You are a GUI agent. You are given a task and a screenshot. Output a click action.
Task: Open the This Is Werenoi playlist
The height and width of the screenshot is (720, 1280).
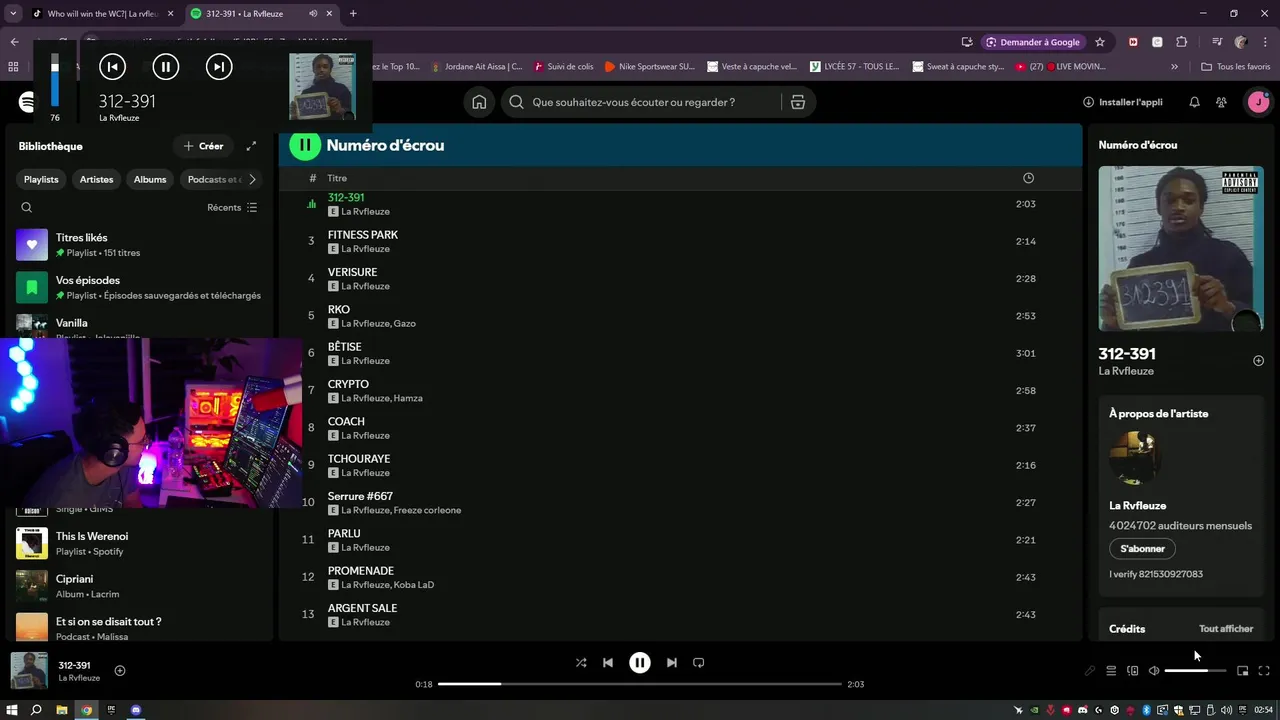[x=139, y=543]
